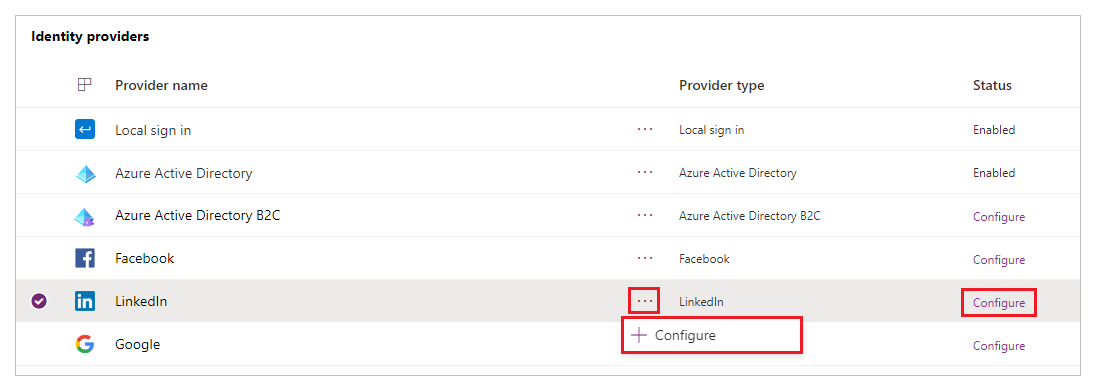Click Configure link for Google status
Image resolution: width=1094 pixels, height=391 pixels.
coord(998,346)
